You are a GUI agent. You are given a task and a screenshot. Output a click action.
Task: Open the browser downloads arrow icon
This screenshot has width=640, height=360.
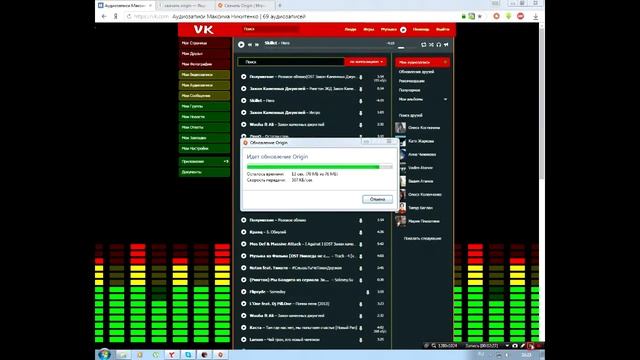pos(536,16)
